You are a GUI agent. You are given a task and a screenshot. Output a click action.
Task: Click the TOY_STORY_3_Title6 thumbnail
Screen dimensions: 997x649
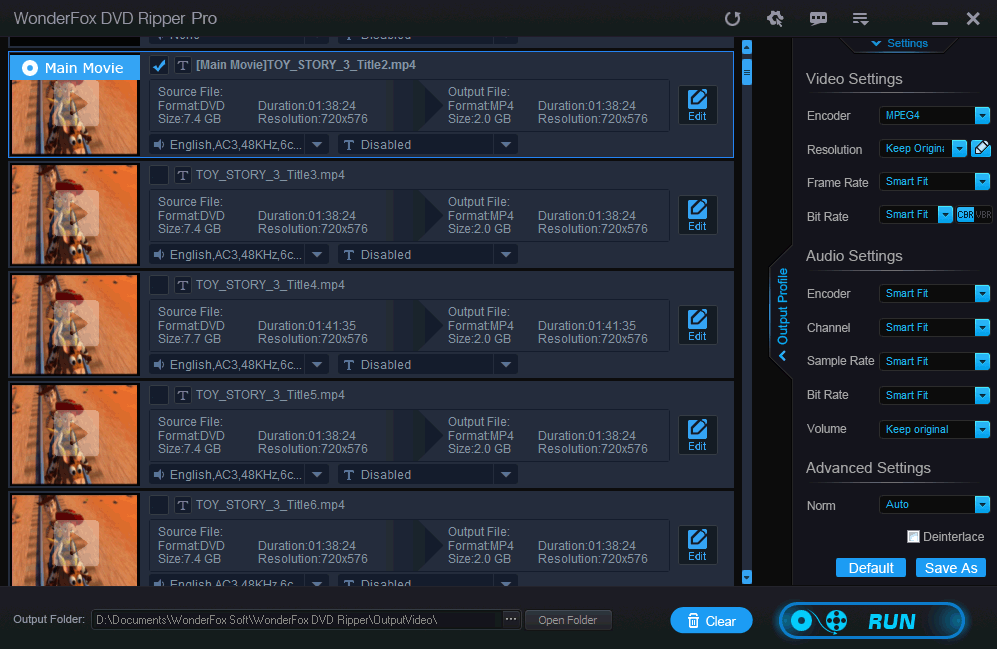click(74, 540)
